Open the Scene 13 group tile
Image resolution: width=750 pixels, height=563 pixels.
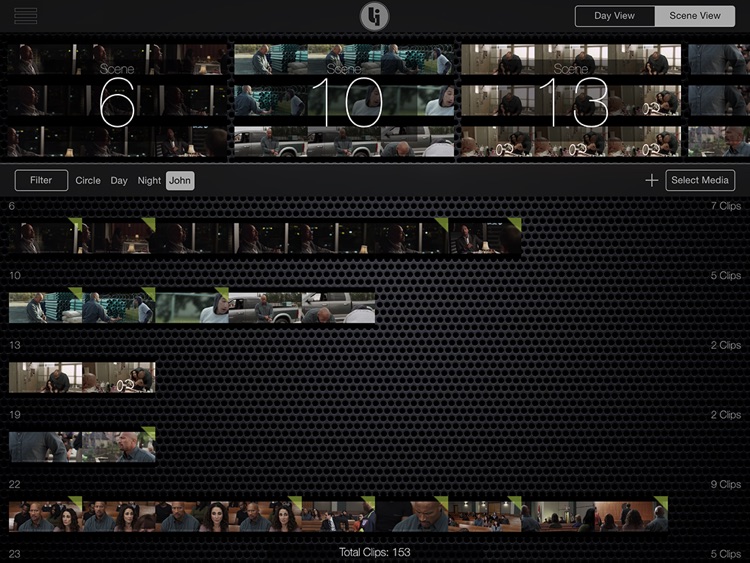(571, 100)
